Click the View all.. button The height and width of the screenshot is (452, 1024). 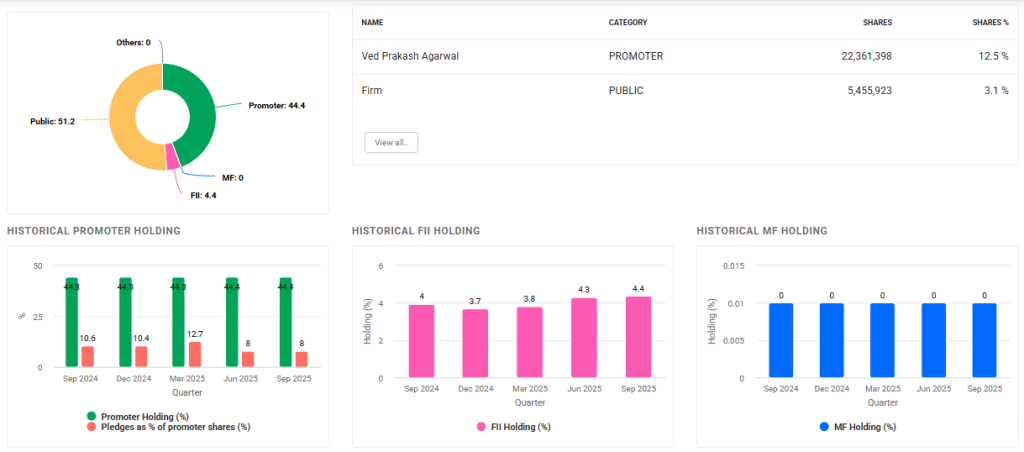(x=391, y=143)
